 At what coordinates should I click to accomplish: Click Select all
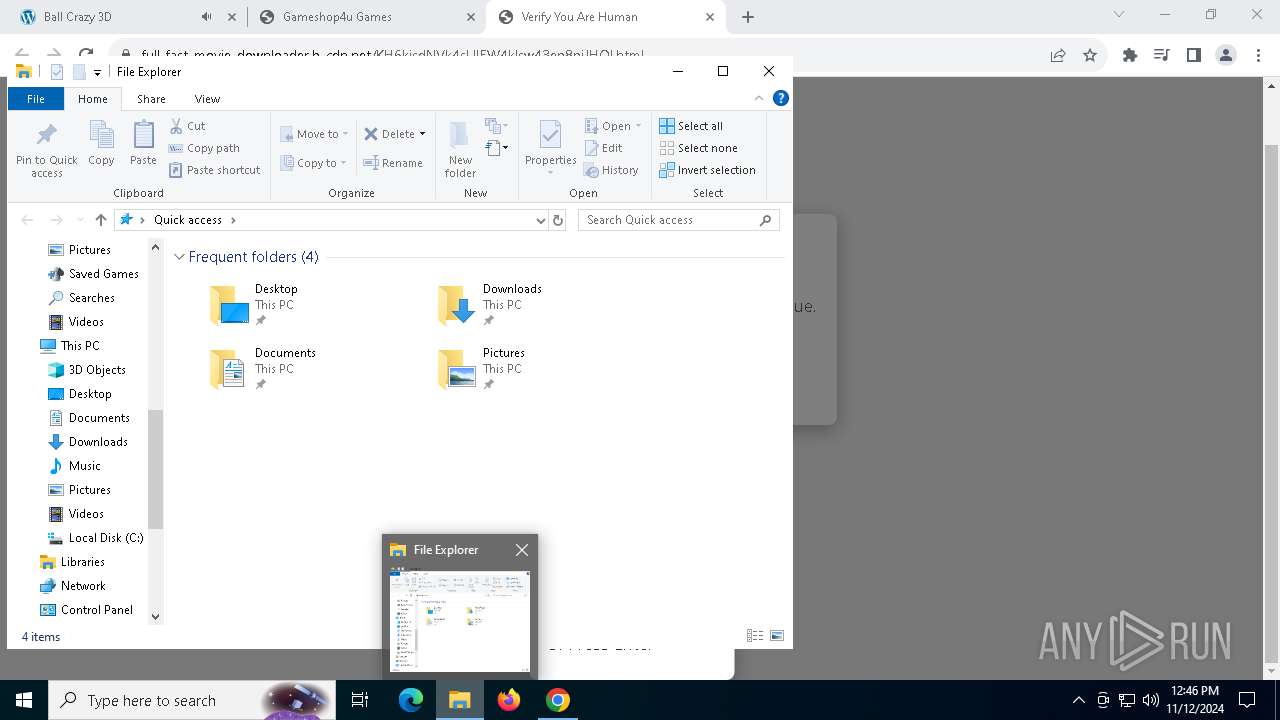click(691, 126)
